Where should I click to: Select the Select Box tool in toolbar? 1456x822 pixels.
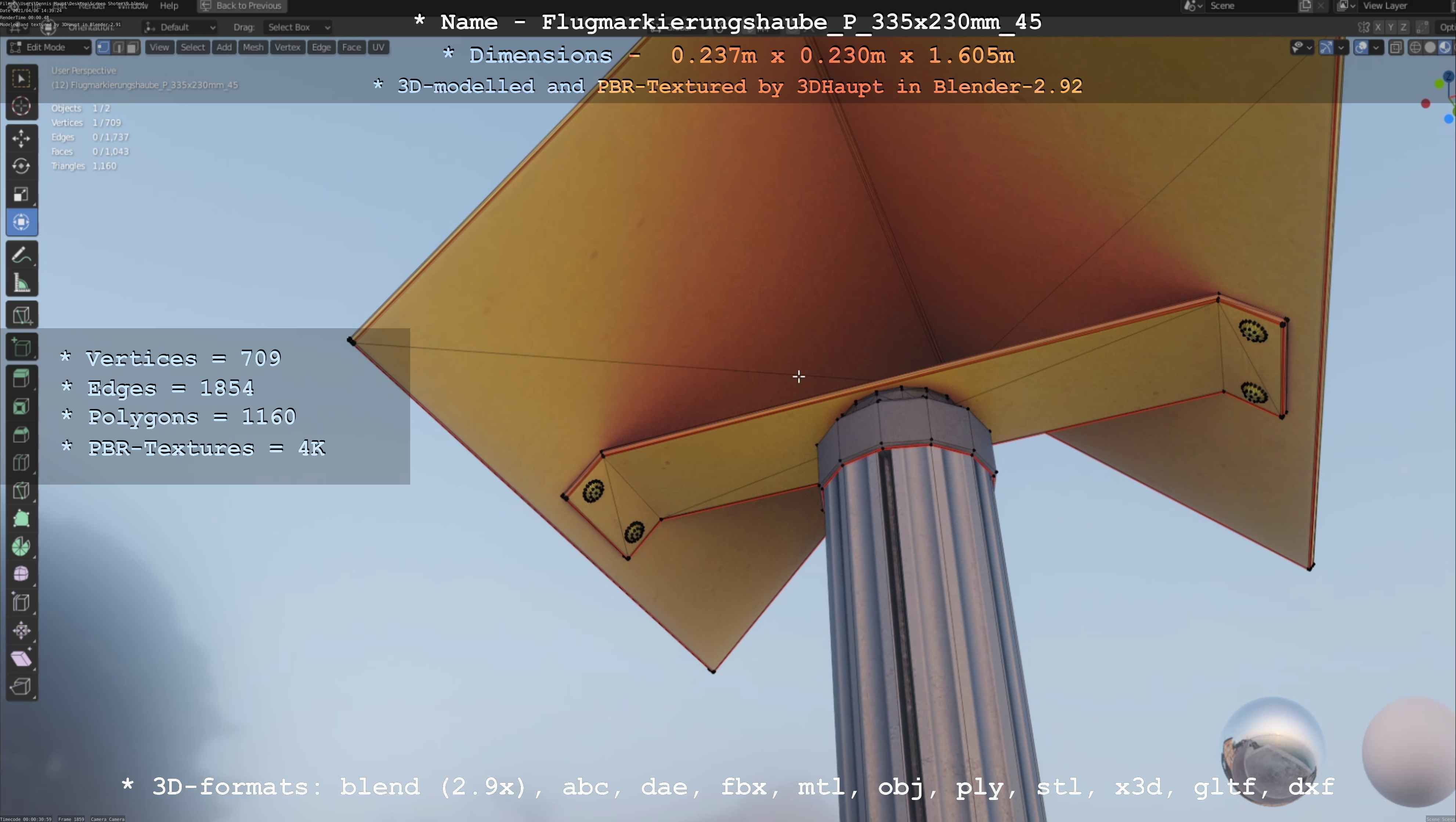[21, 79]
